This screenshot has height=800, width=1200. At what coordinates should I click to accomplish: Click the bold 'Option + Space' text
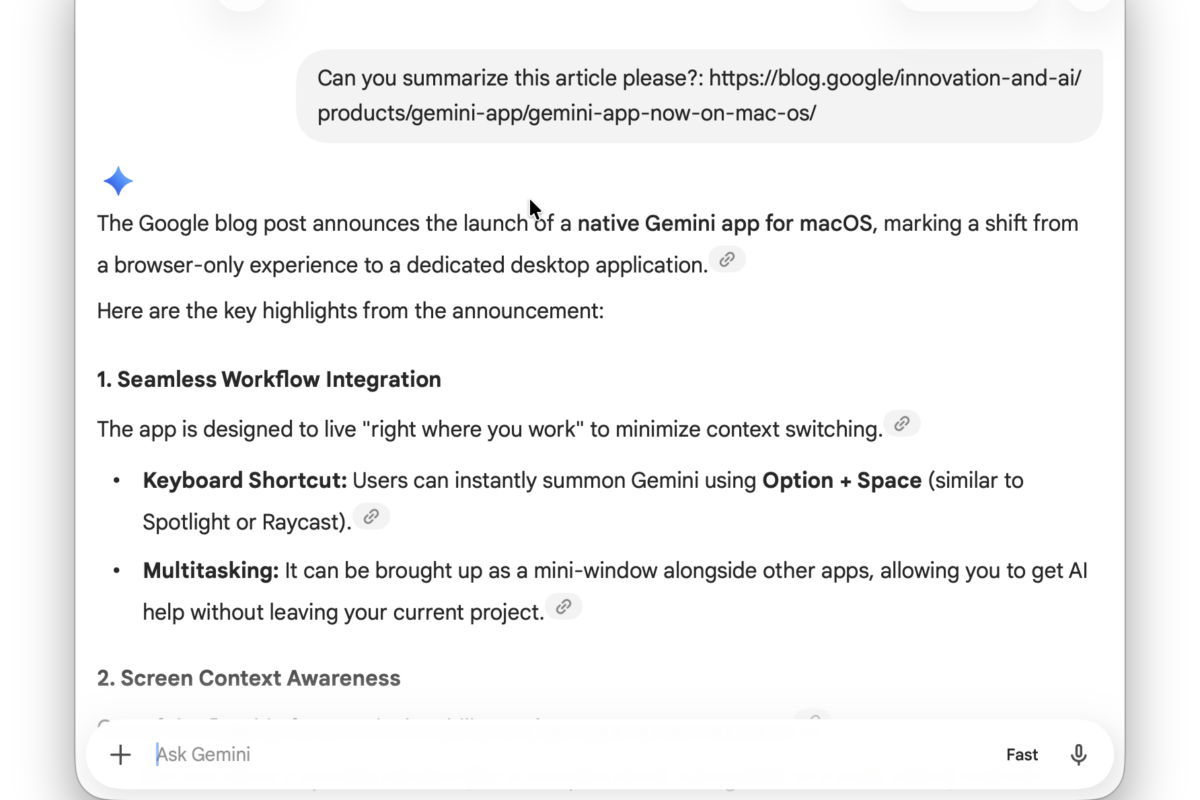point(842,480)
